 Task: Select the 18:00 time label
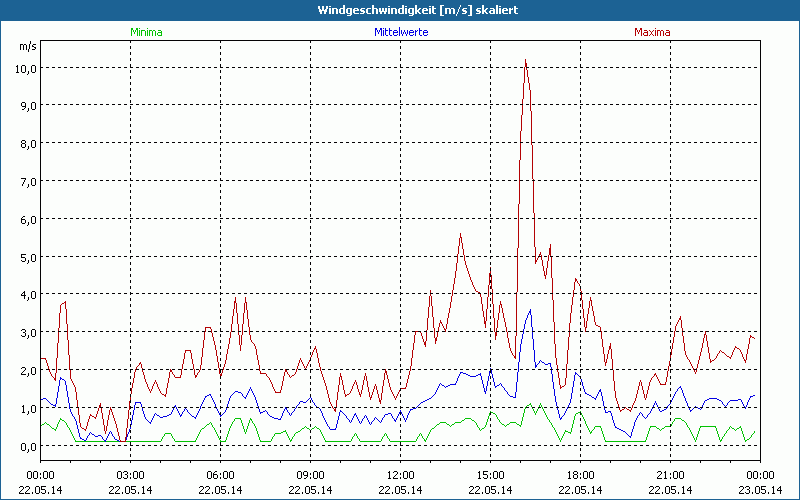[x=580, y=475]
